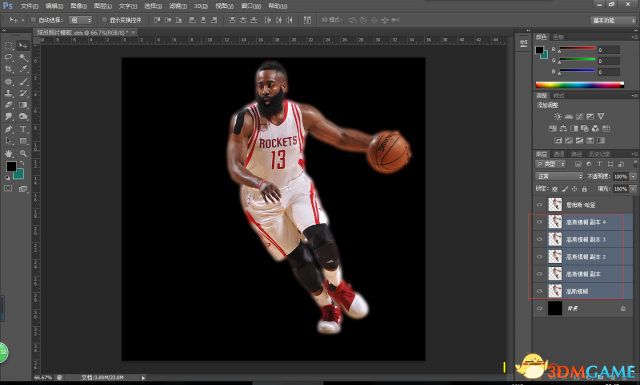Hide the 高斯模糊 副本 3 layer
Image resolution: width=640 pixels, height=385 pixels.
tap(539, 239)
